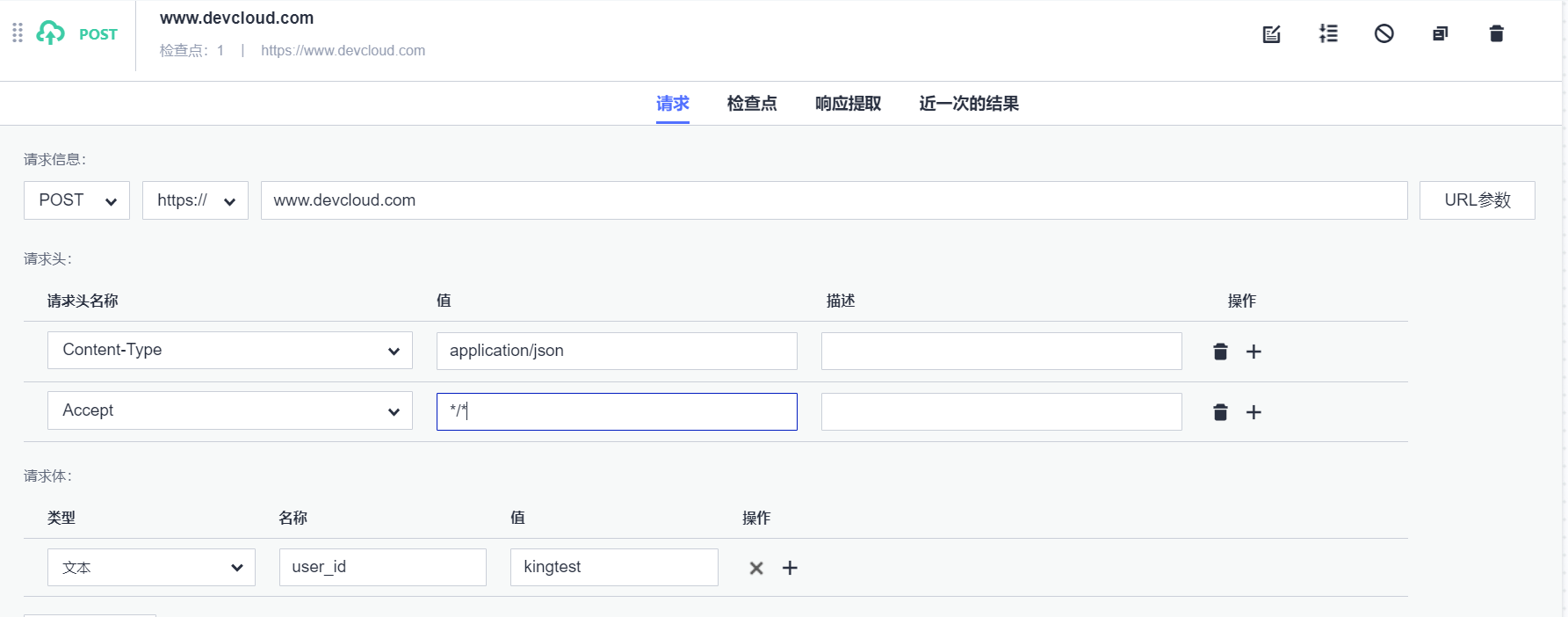This screenshot has width=1568, height=617.
Task: Open the POST method dropdown
Action: click(x=76, y=200)
